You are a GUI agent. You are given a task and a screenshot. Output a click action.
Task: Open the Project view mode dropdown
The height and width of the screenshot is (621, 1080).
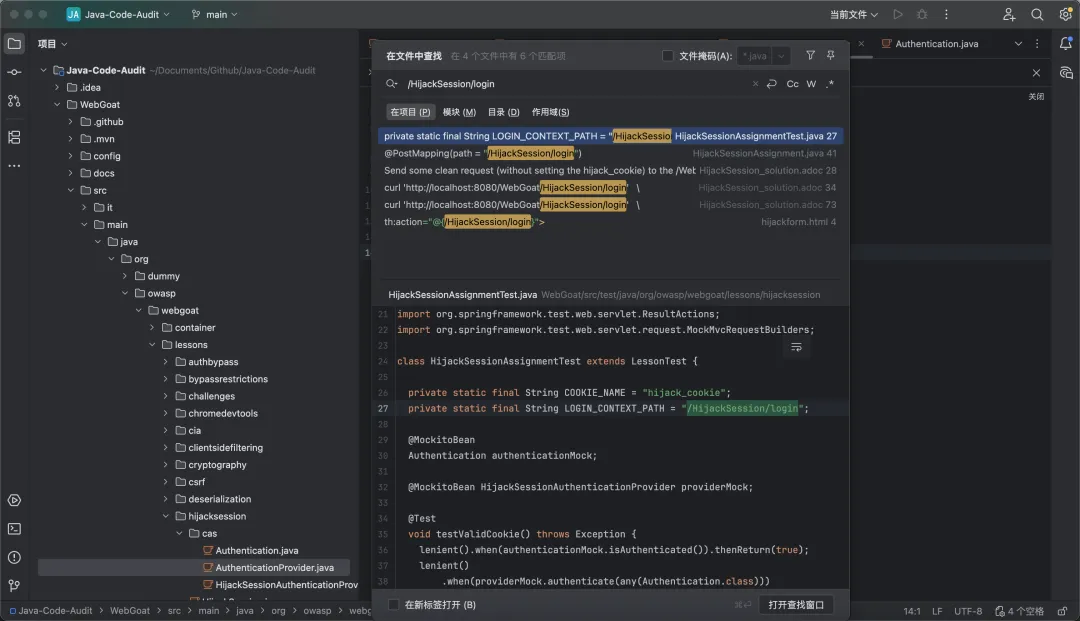click(52, 44)
